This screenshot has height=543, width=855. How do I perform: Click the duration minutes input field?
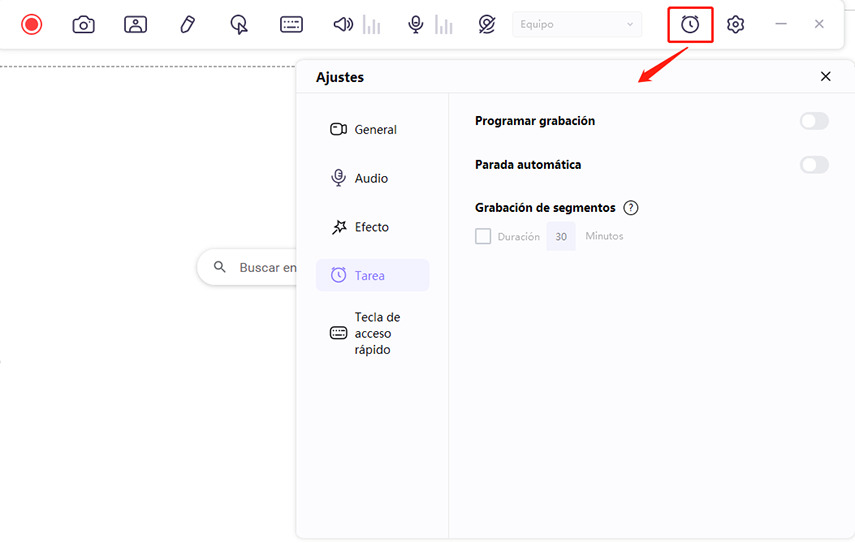561,237
